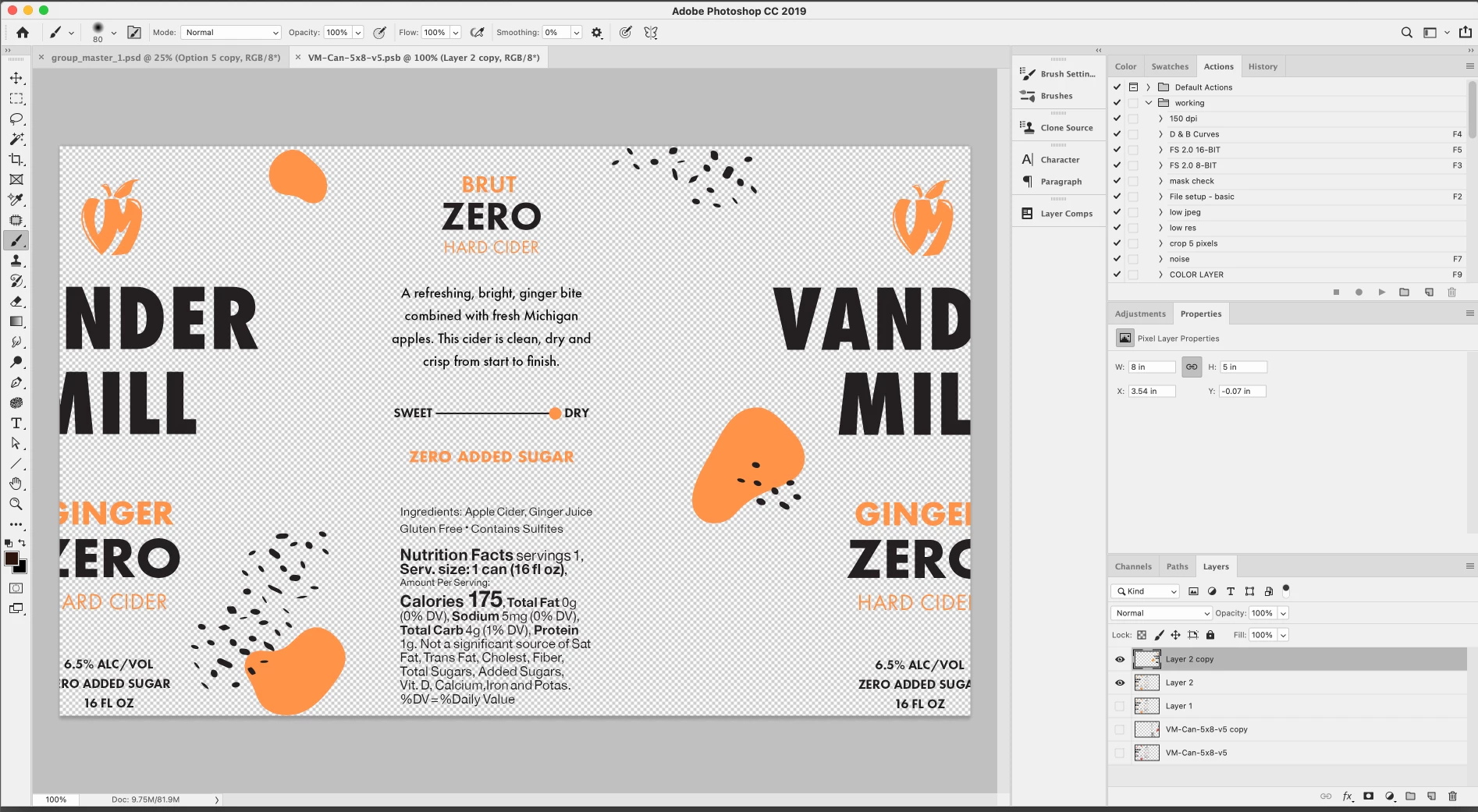Switch to the Paths tab
The image size is (1478, 812).
[x=1177, y=566]
